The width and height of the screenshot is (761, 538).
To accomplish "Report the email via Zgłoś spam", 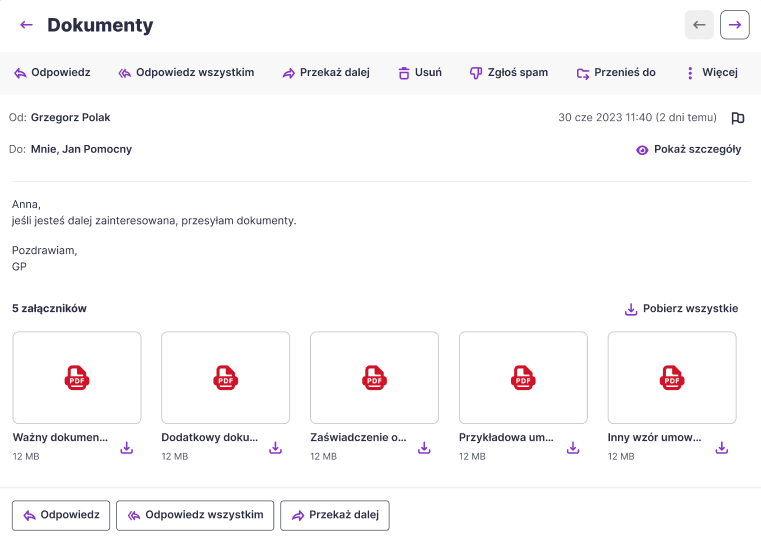I will point(509,73).
